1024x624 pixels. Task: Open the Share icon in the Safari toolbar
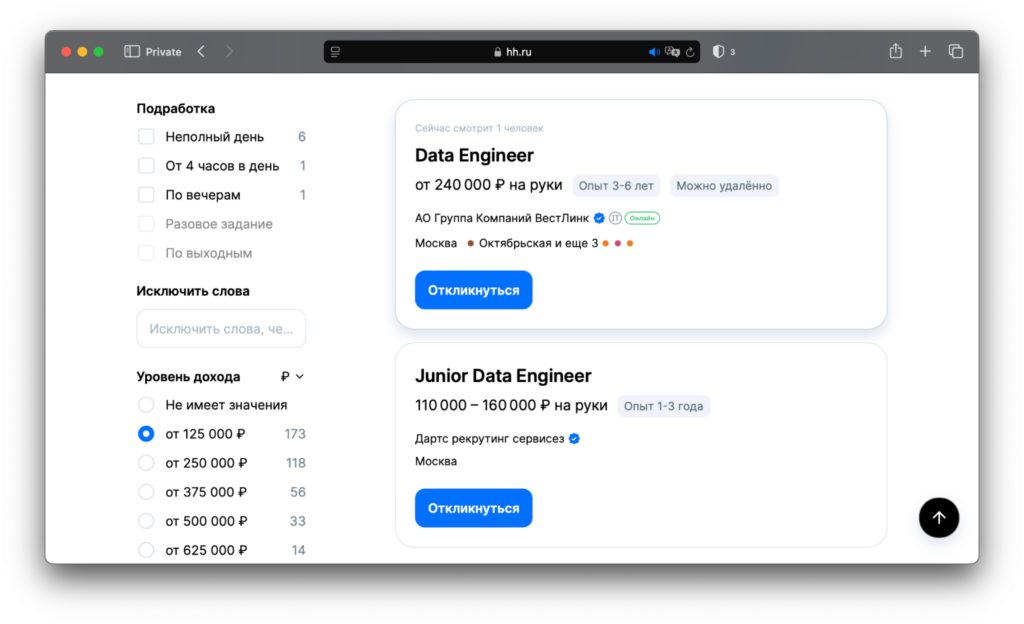click(x=895, y=51)
